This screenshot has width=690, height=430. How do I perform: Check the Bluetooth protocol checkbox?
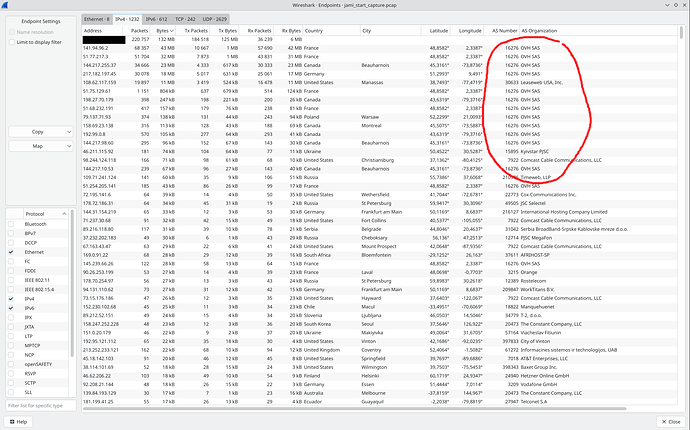(11, 224)
